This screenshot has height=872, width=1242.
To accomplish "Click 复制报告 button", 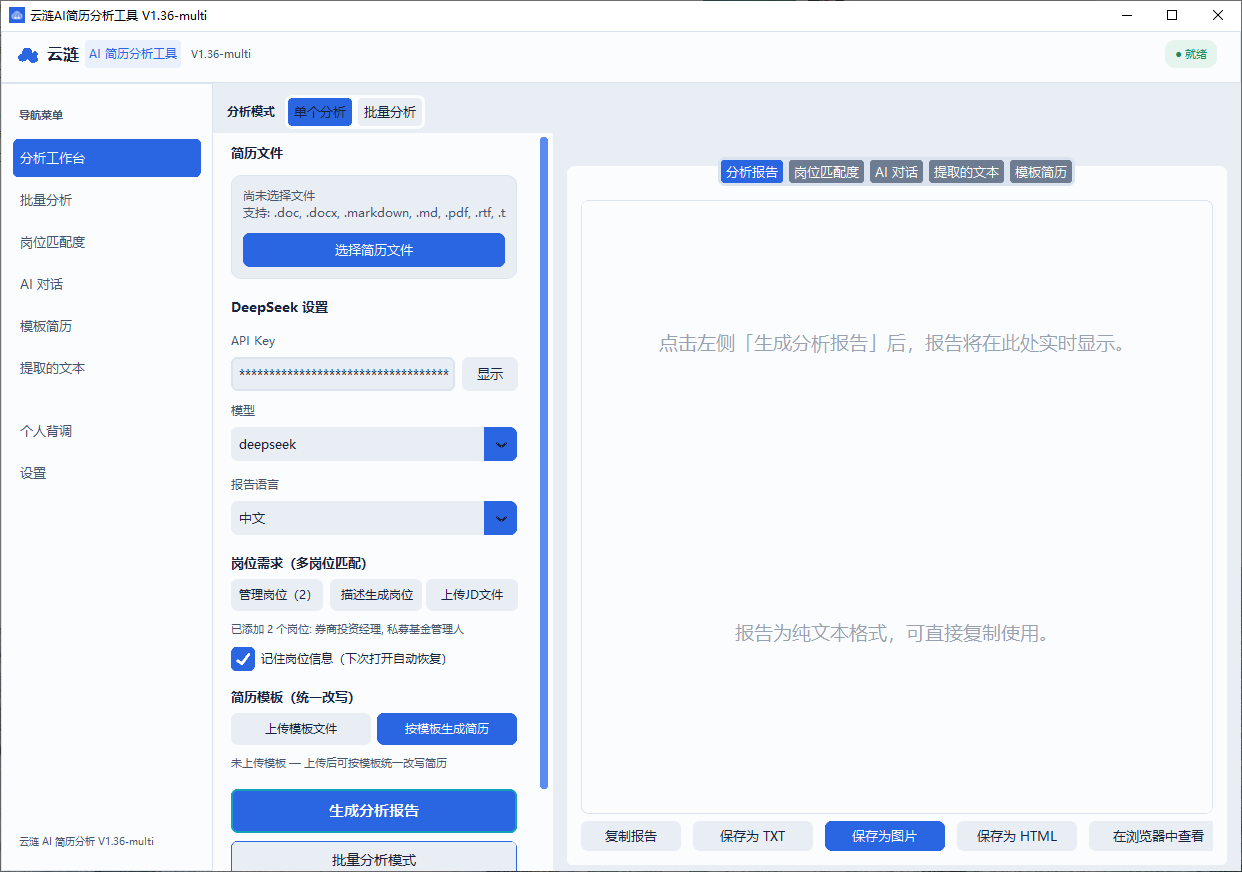I will (x=631, y=836).
